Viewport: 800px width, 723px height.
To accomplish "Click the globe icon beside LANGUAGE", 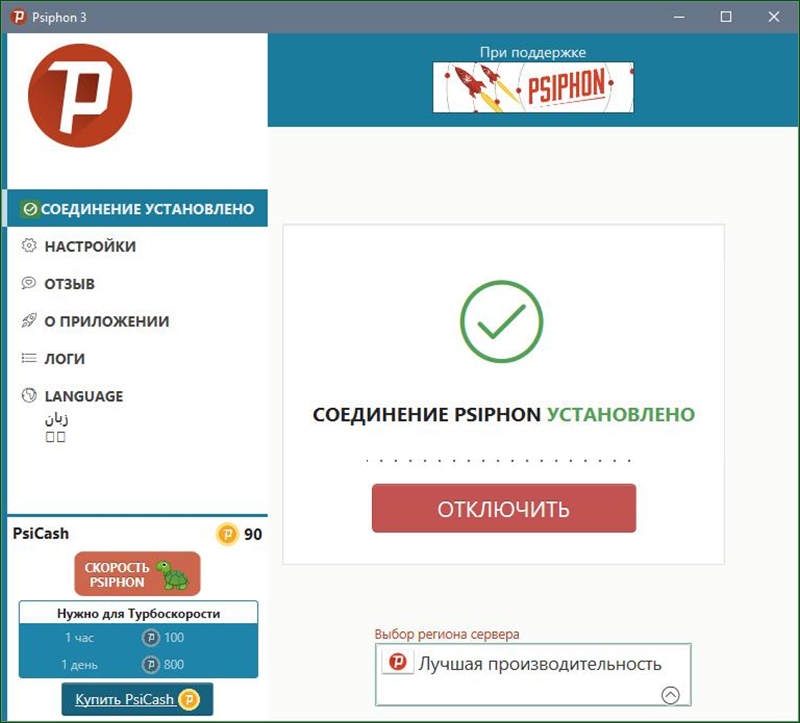I will pyautogui.click(x=29, y=395).
